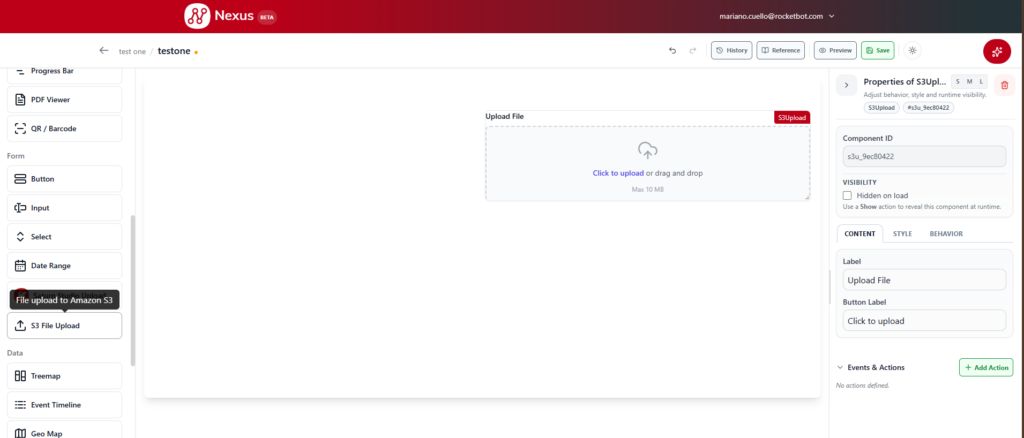1024x438 pixels.
Task: Set component size to S
Action: tap(958, 82)
